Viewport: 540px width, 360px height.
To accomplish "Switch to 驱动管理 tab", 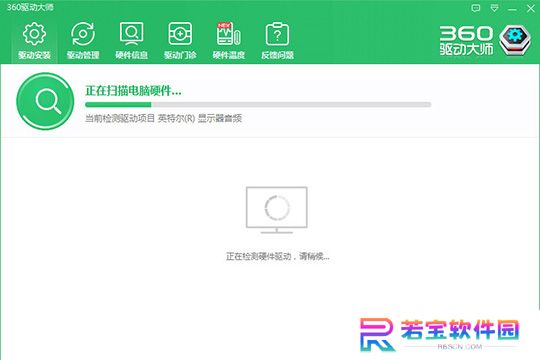I will [x=83, y=41].
